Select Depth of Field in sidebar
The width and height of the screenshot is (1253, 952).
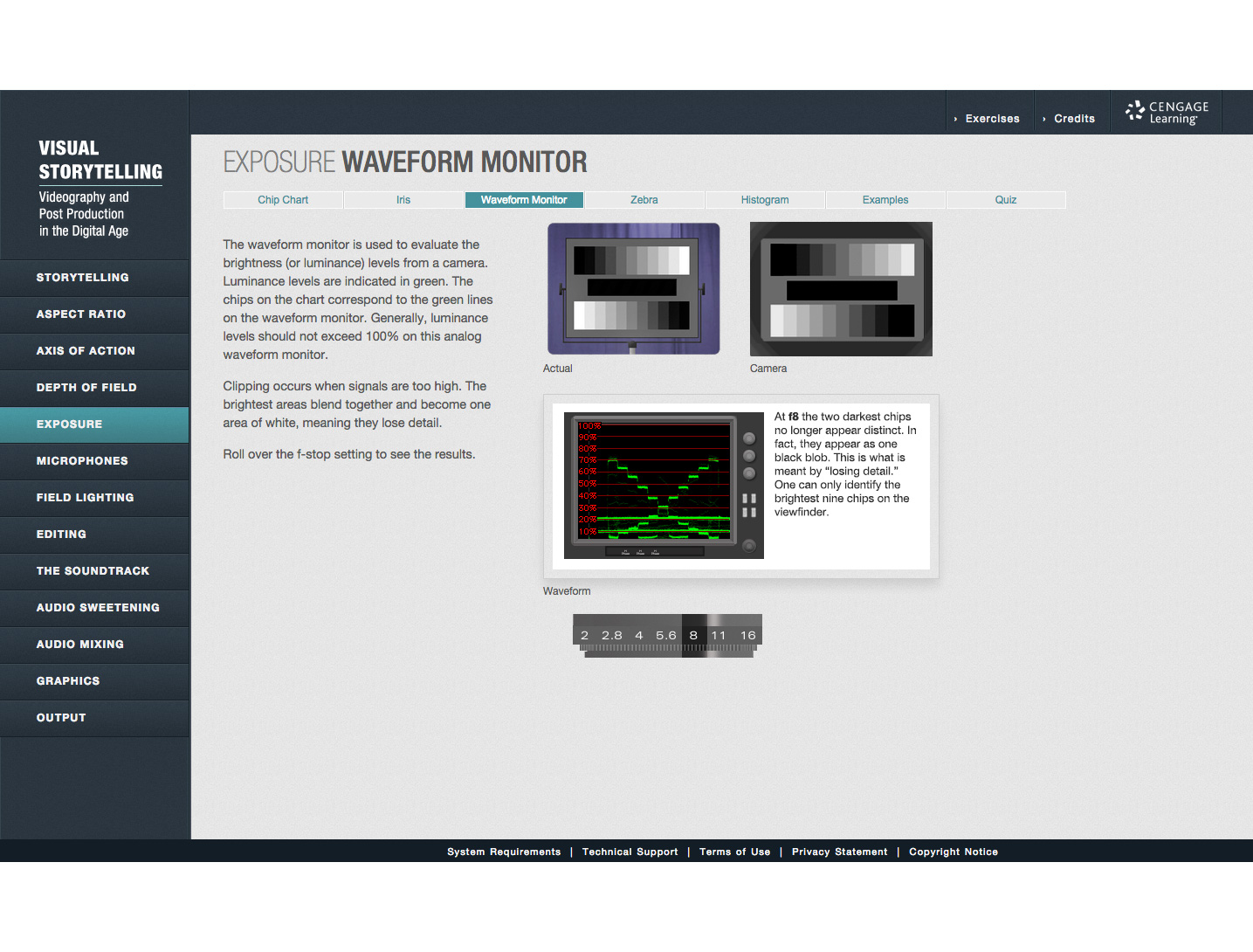(86, 388)
